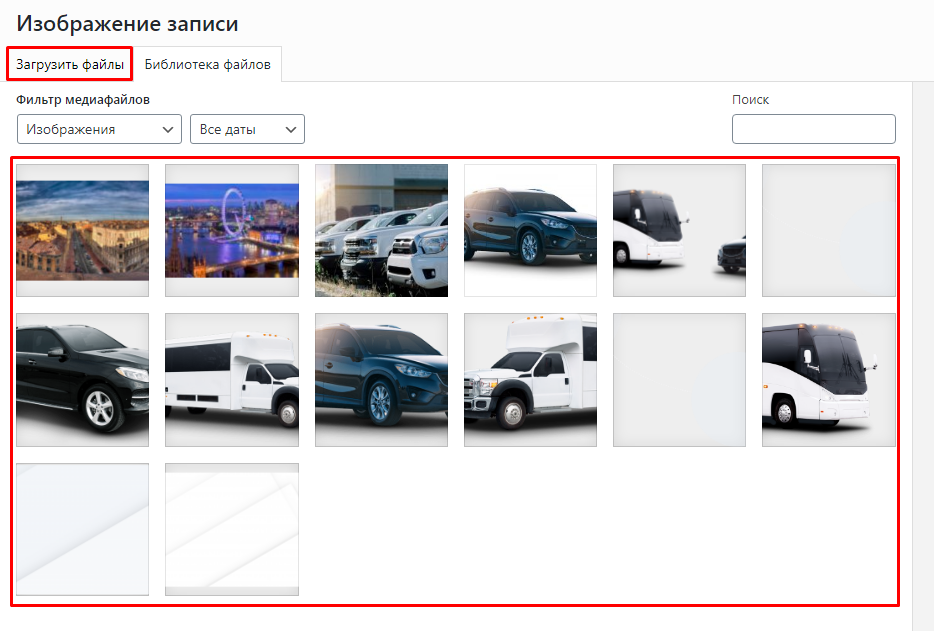Pick the photo of parked pickup trucks
The height and width of the screenshot is (631, 934).
(381, 231)
